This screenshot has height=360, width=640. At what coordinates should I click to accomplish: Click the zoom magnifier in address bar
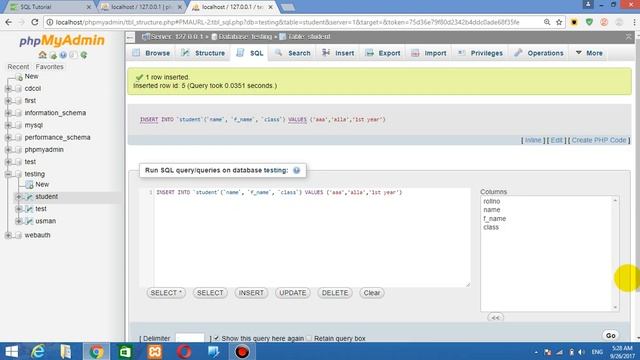pos(547,22)
